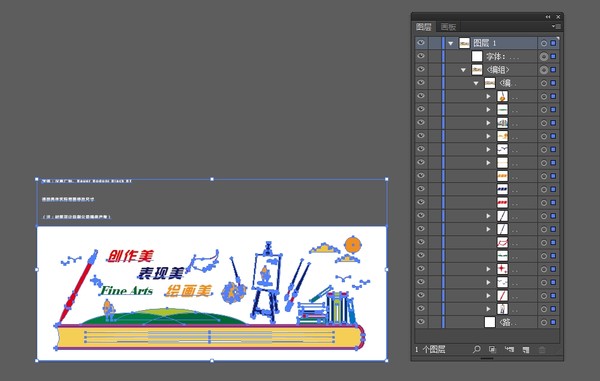600x381 pixels.
Task: Collapse the panel with the double-arrow icon
Action: [x=548, y=17]
